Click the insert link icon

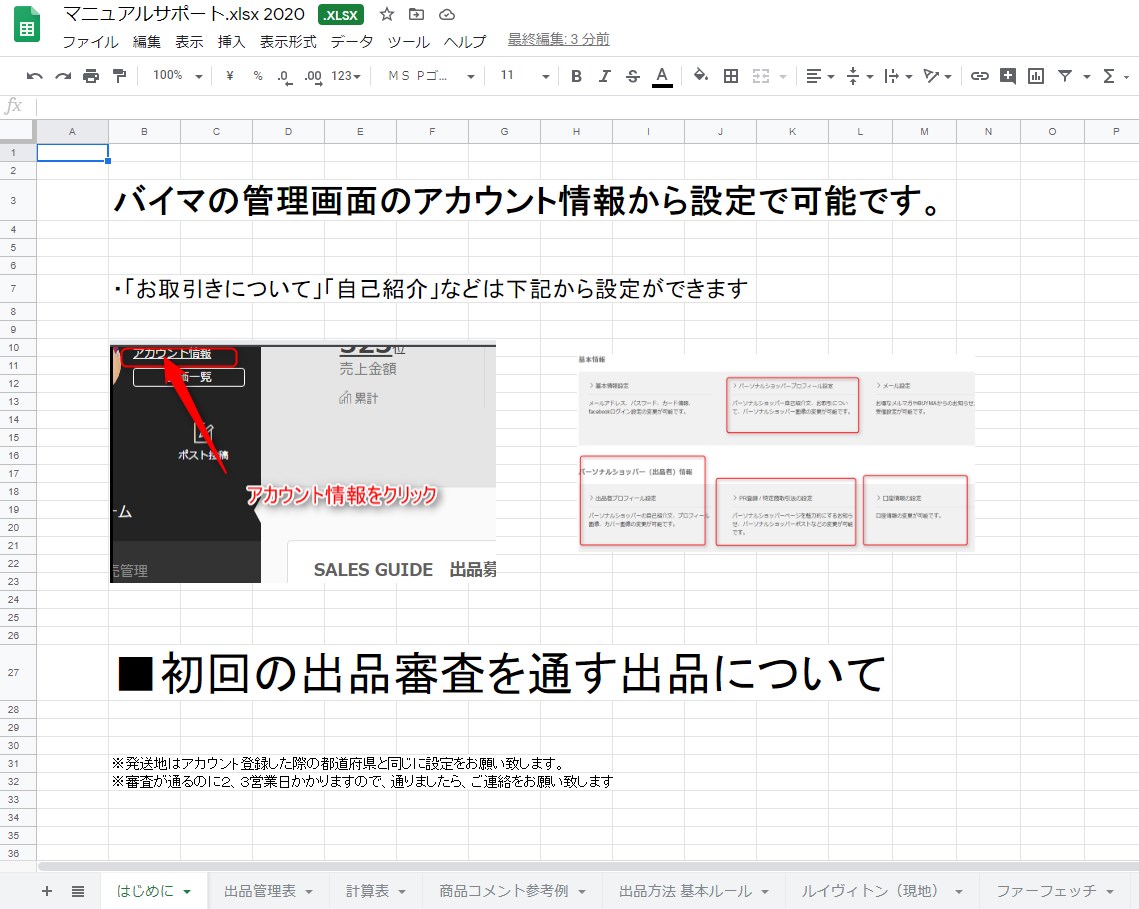coord(979,76)
